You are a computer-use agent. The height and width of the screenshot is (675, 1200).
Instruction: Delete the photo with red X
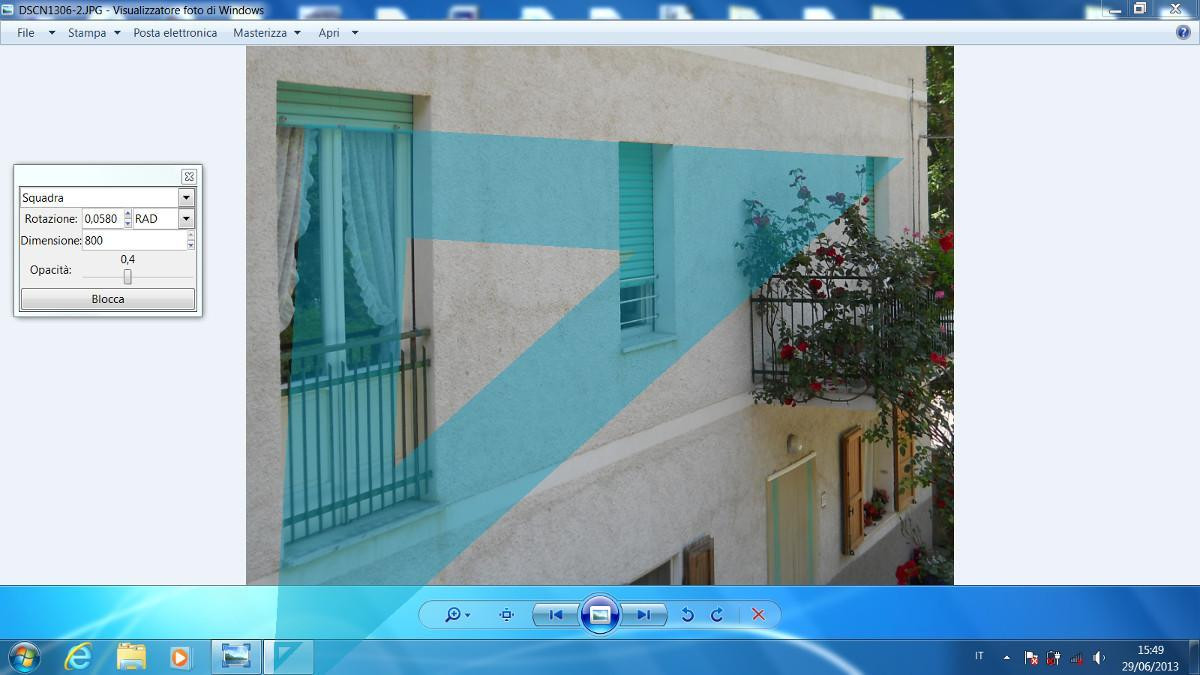tap(758, 615)
